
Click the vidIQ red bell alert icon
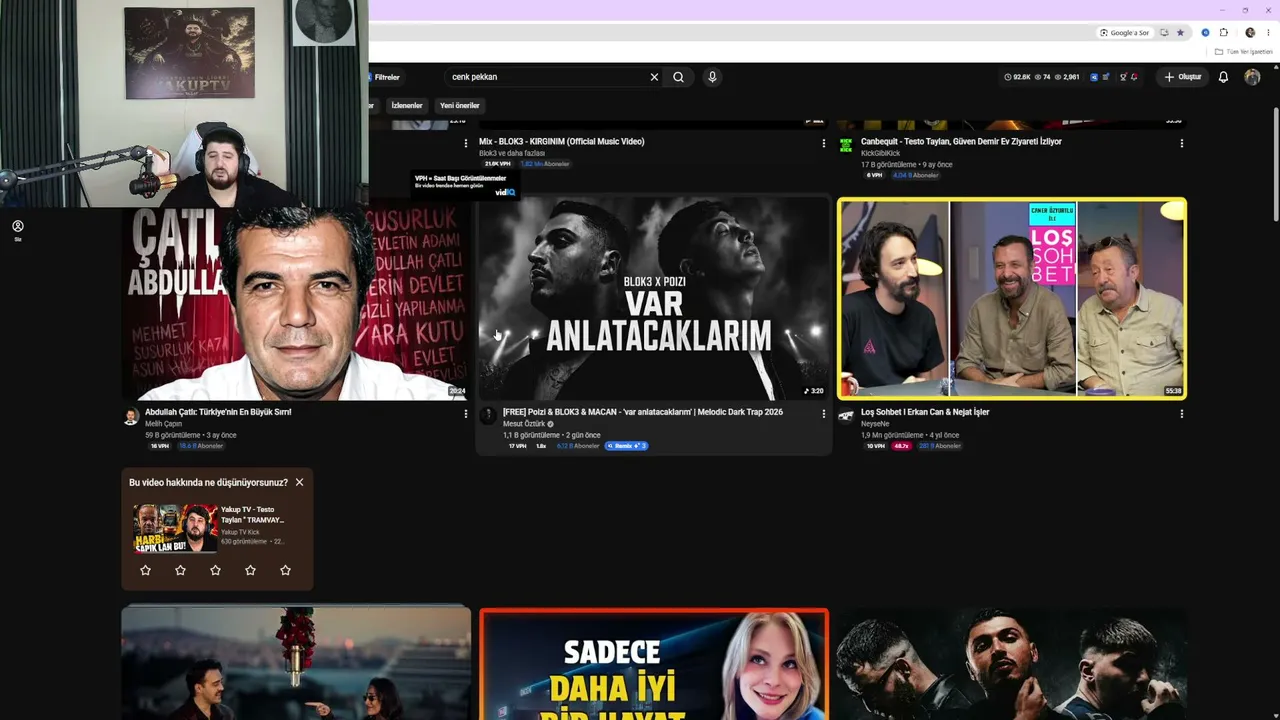(x=1134, y=77)
